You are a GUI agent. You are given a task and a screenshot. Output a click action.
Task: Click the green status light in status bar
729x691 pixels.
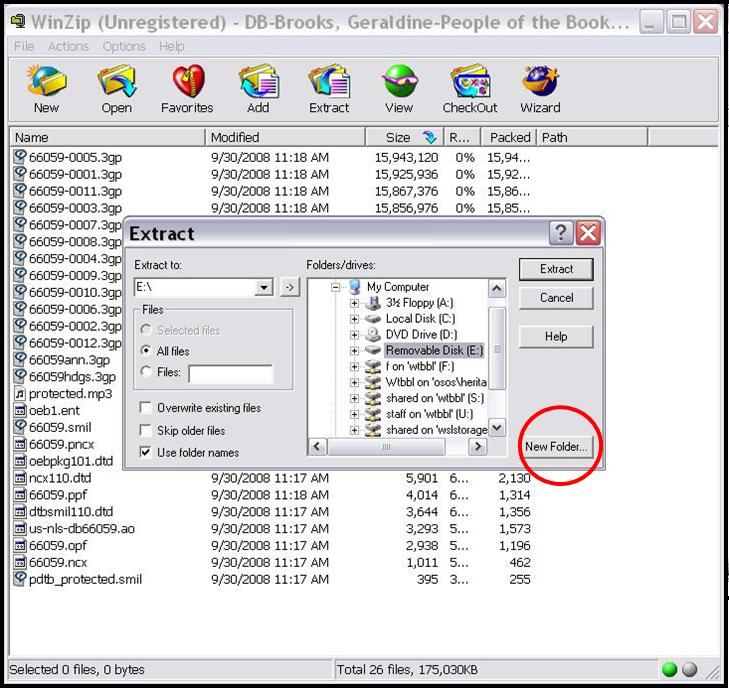(669, 670)
